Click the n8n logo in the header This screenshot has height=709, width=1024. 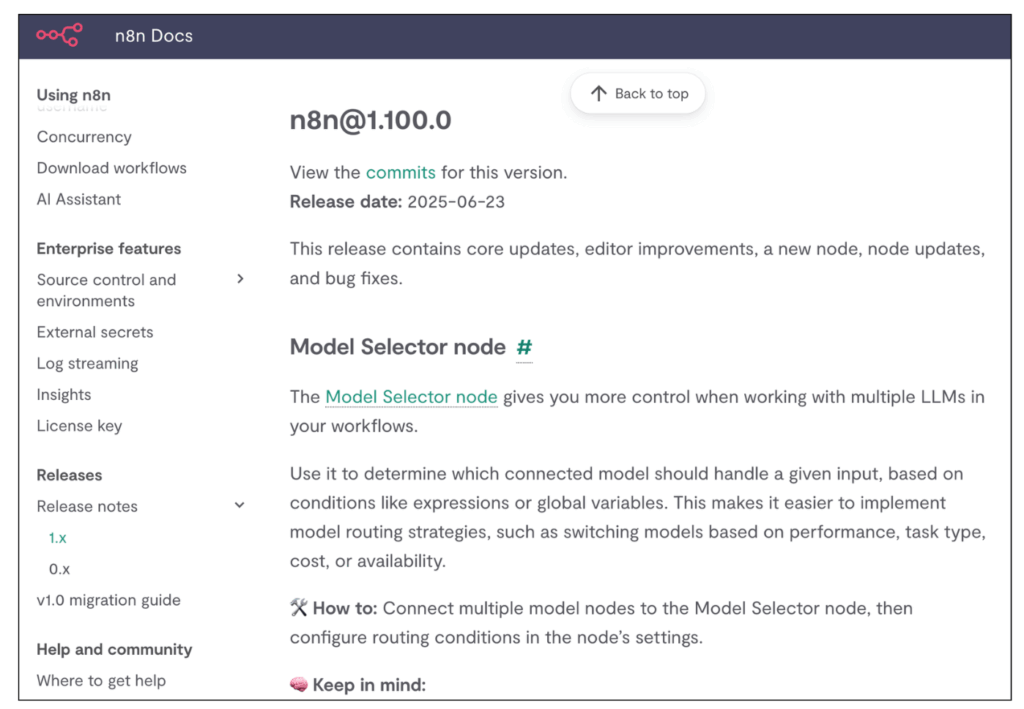tap(58, 35)
